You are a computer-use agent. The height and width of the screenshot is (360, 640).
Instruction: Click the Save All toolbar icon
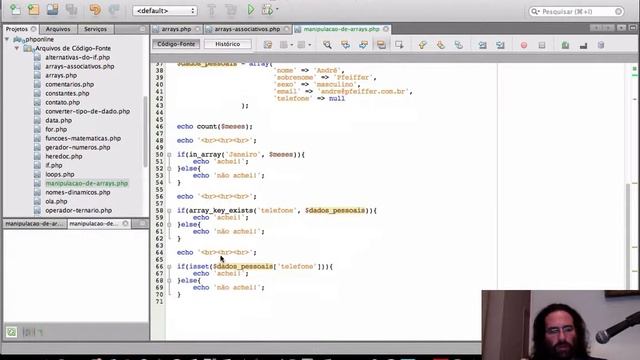click(71, 9)
